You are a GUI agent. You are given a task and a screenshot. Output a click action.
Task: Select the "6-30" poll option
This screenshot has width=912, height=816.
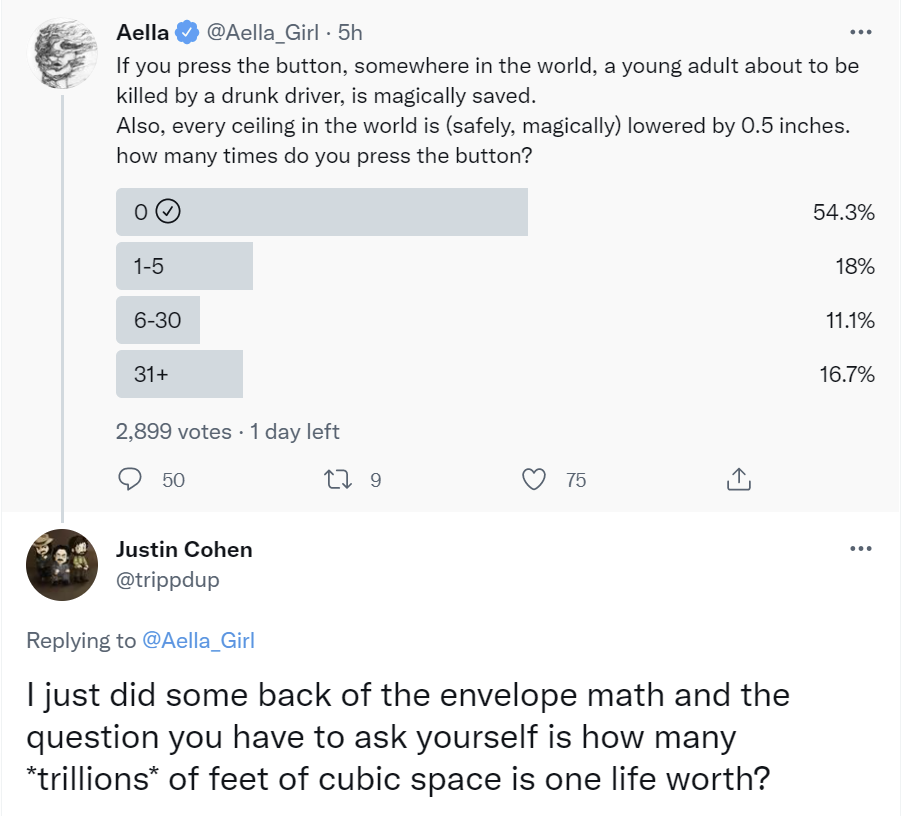[x=158, y=321]
